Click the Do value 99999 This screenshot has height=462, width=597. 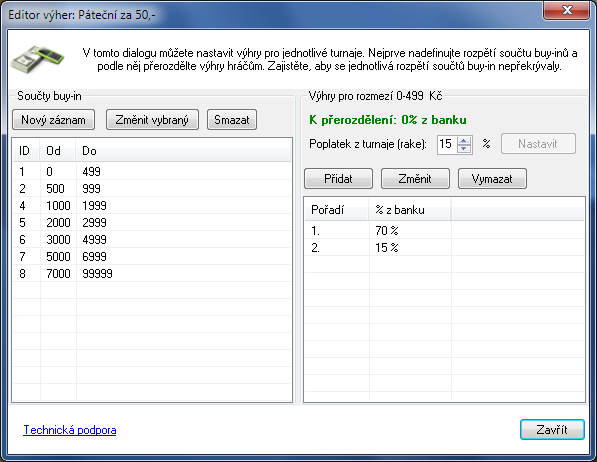[97, 273]
